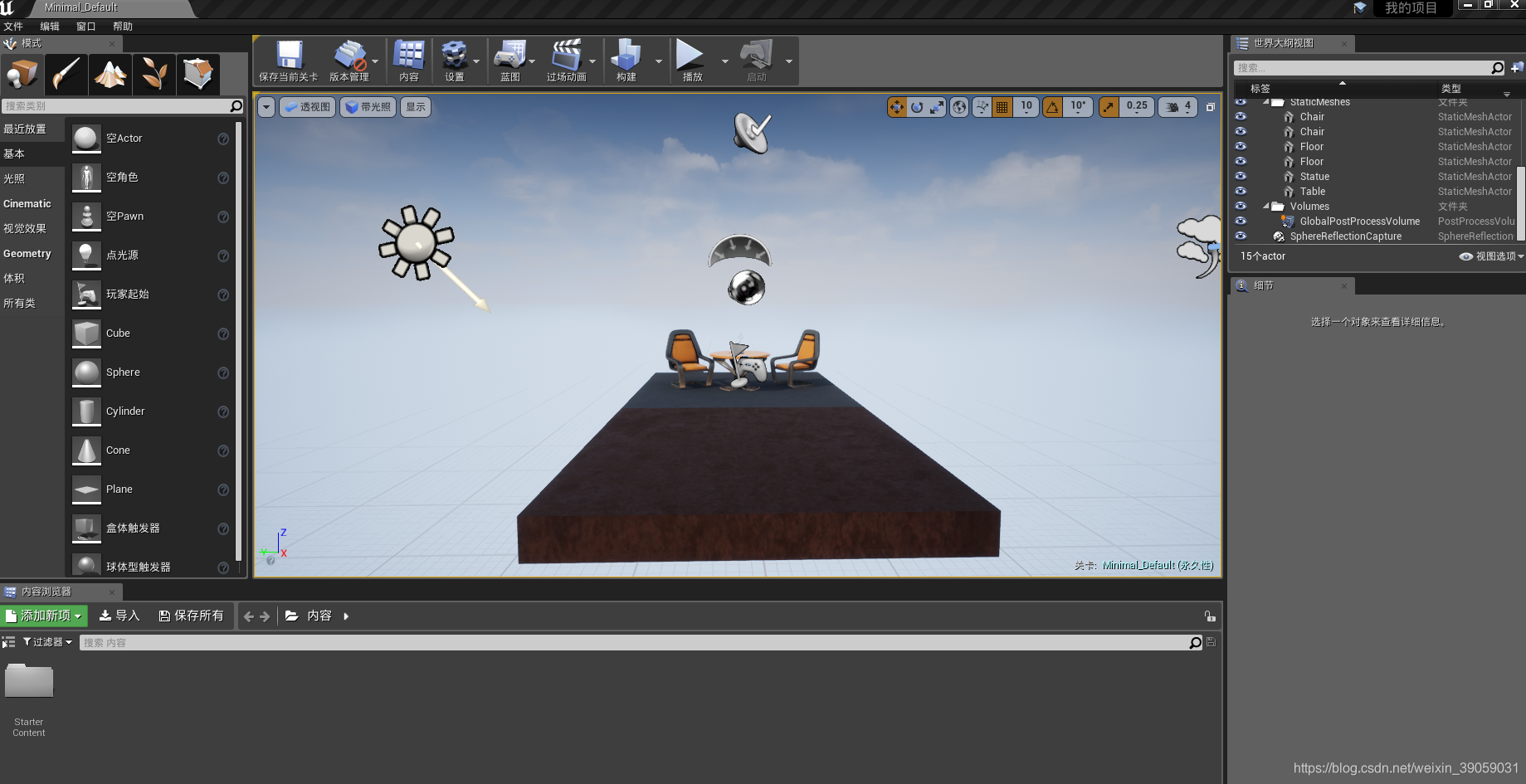Viewport: 1526px width, 784px height.
Task: Toggle visibility of Statue actor
Action: [x=1241, y=177]
